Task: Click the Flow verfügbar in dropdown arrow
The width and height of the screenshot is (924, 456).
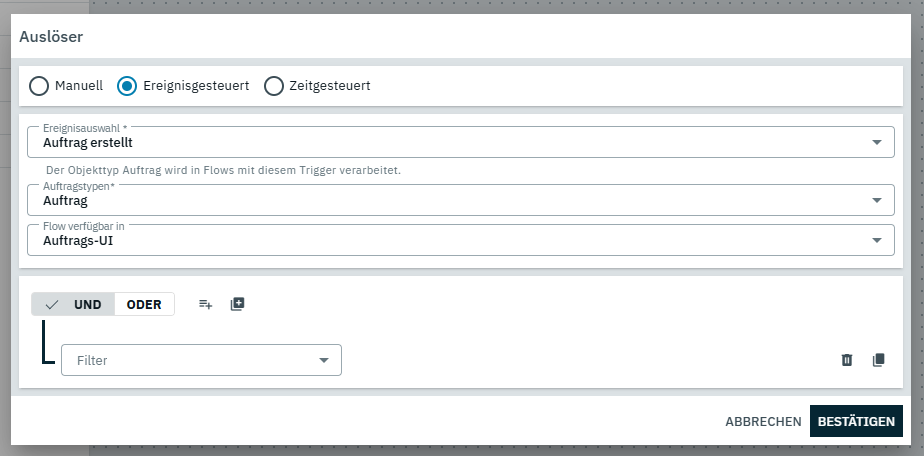Action: pyautogui.click(x=877, y=240)
